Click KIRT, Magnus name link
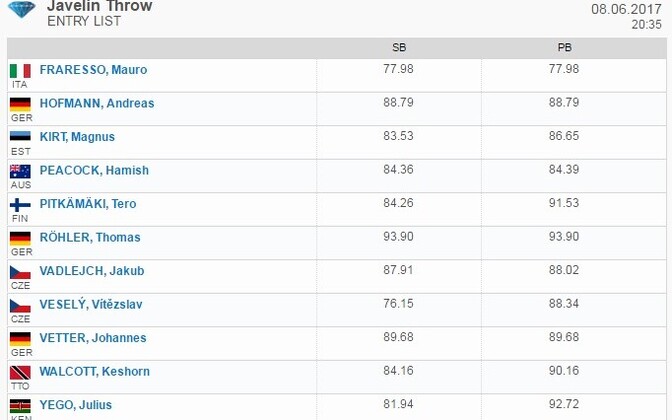This screenshot has width=672, height=420. 77,137
